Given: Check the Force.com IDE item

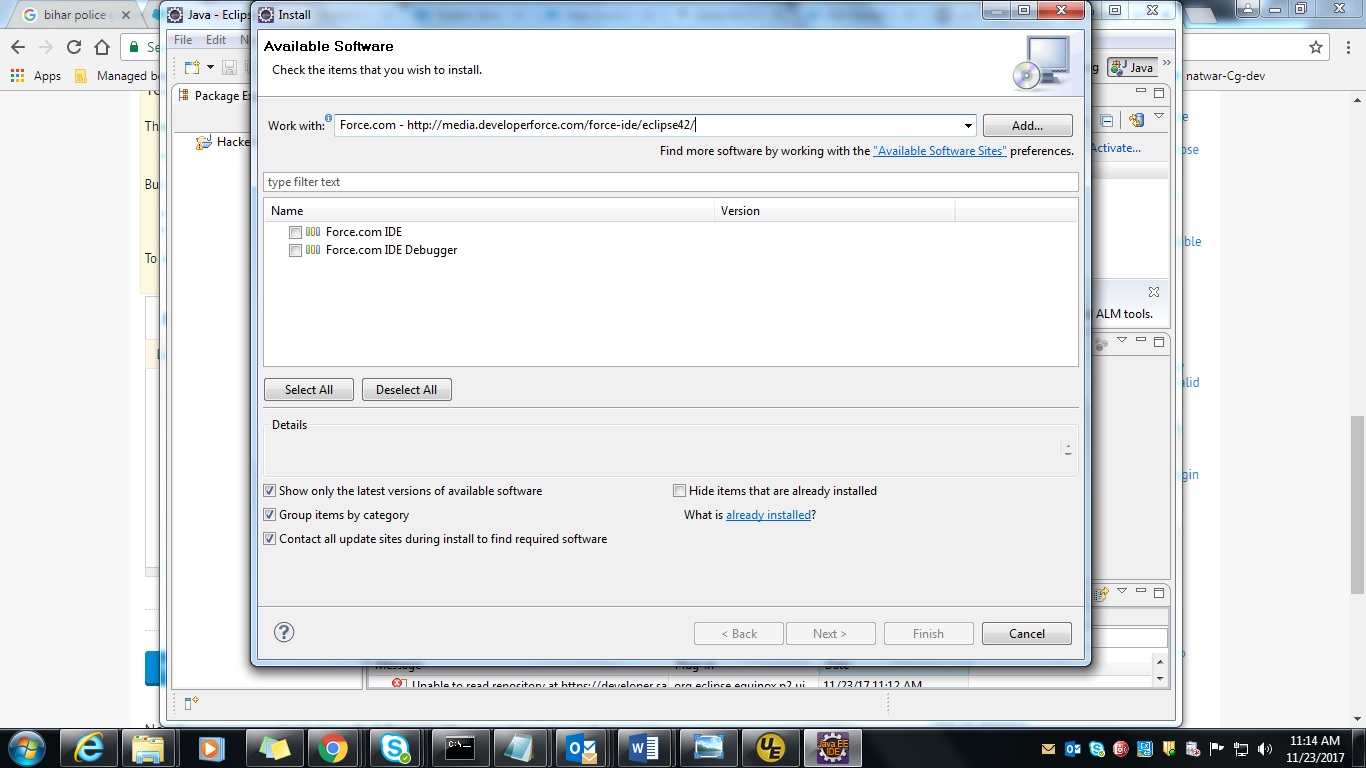Looking at the screenshot, I should pos(296,231).
